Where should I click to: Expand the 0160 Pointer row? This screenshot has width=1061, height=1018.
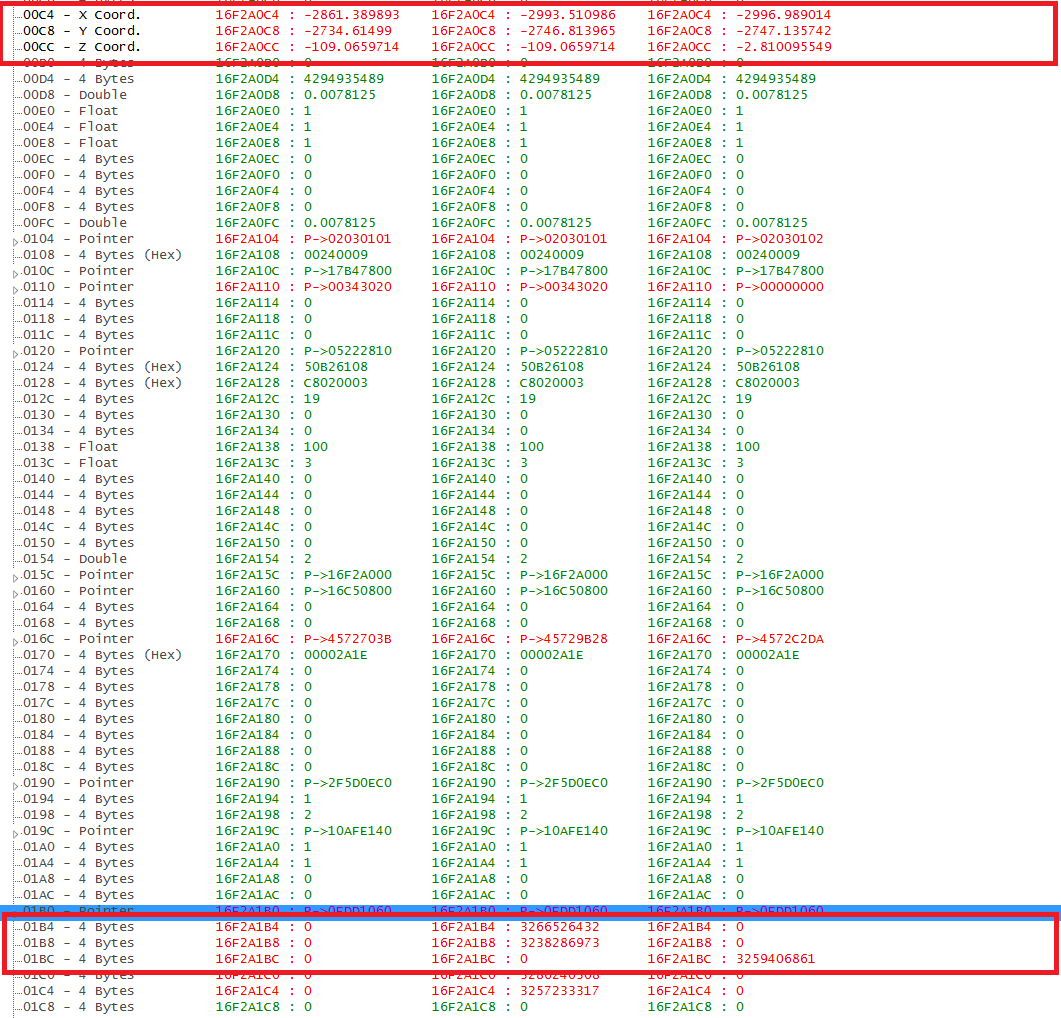pyautogui.click(x=16, y=594)
